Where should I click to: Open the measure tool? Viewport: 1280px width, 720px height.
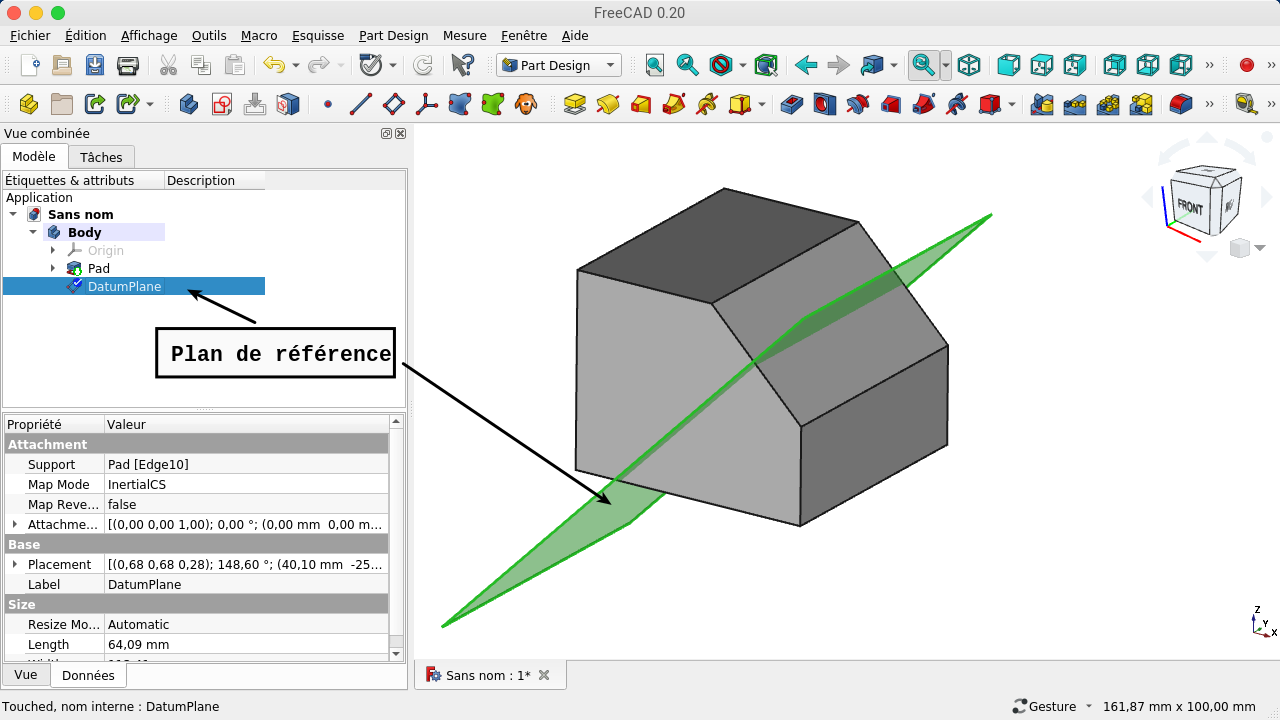[1245, 104]
